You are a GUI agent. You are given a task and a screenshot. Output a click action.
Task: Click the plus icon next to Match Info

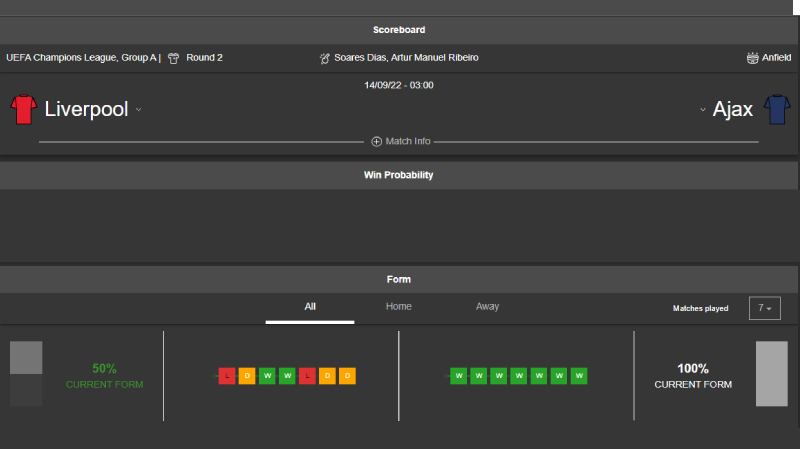coord(377,141)
